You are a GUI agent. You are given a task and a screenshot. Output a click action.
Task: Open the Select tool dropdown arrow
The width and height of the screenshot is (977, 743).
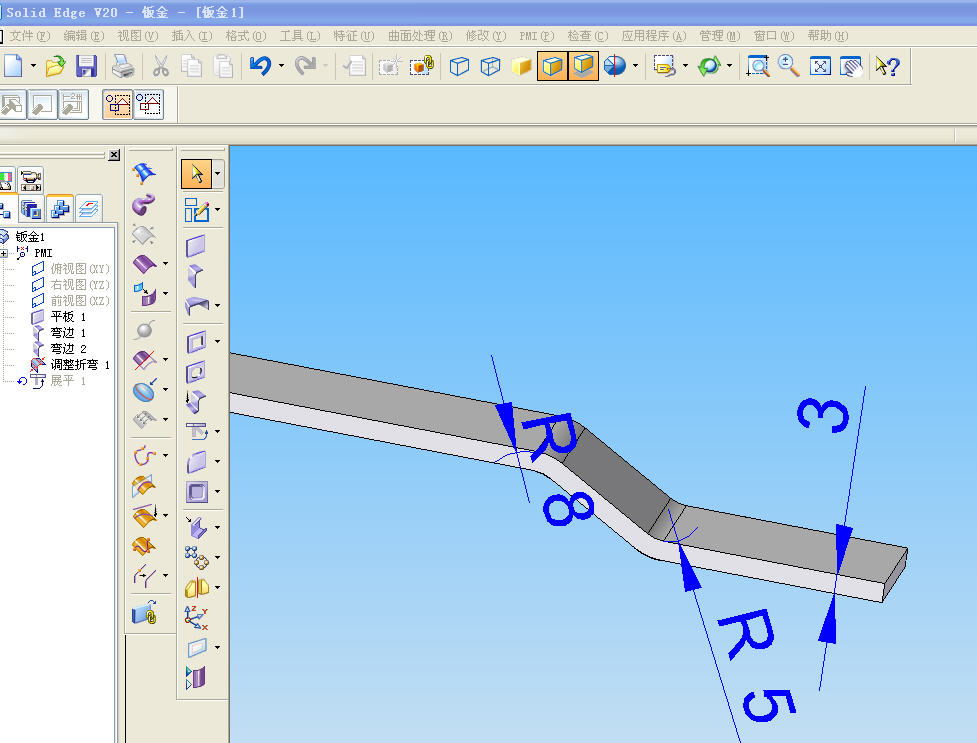tap(217, 173)
